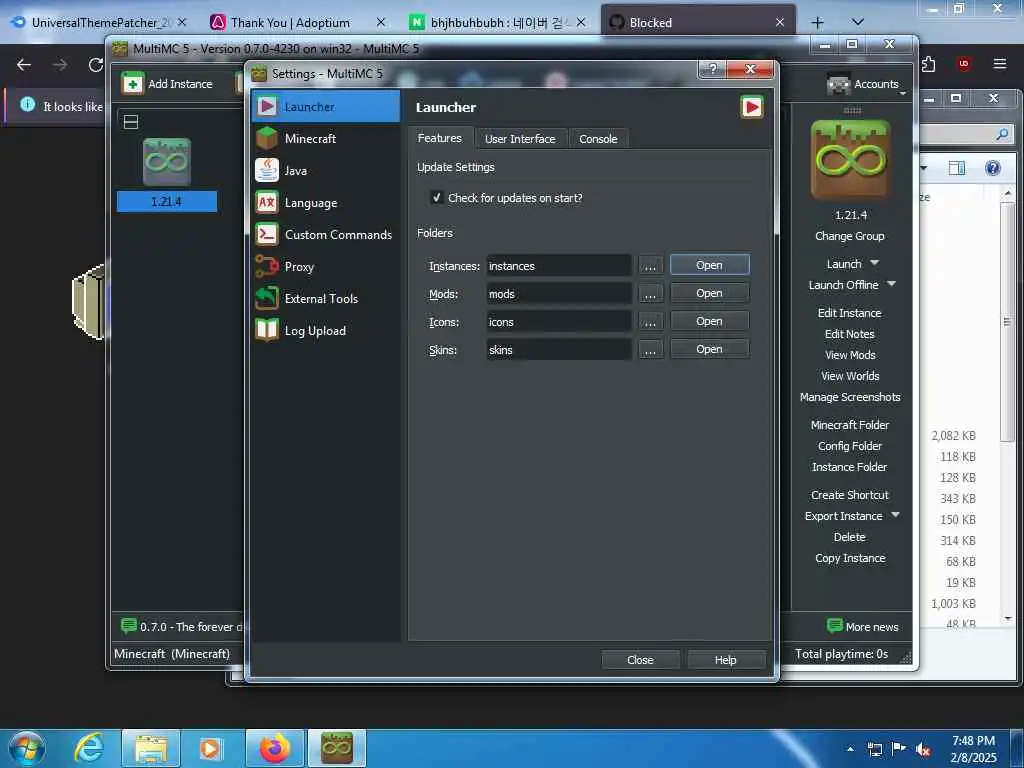Click the Add Instance icon in MultiMC toolbar
Screen dimensions: 1024x768
click(133, 84)
